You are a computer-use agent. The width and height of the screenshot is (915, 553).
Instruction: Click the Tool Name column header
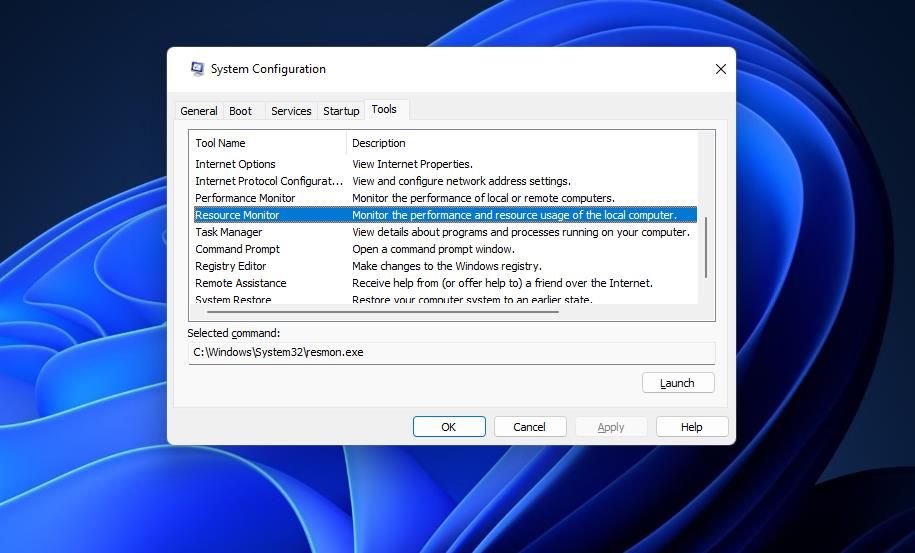(x=267, y=143)
